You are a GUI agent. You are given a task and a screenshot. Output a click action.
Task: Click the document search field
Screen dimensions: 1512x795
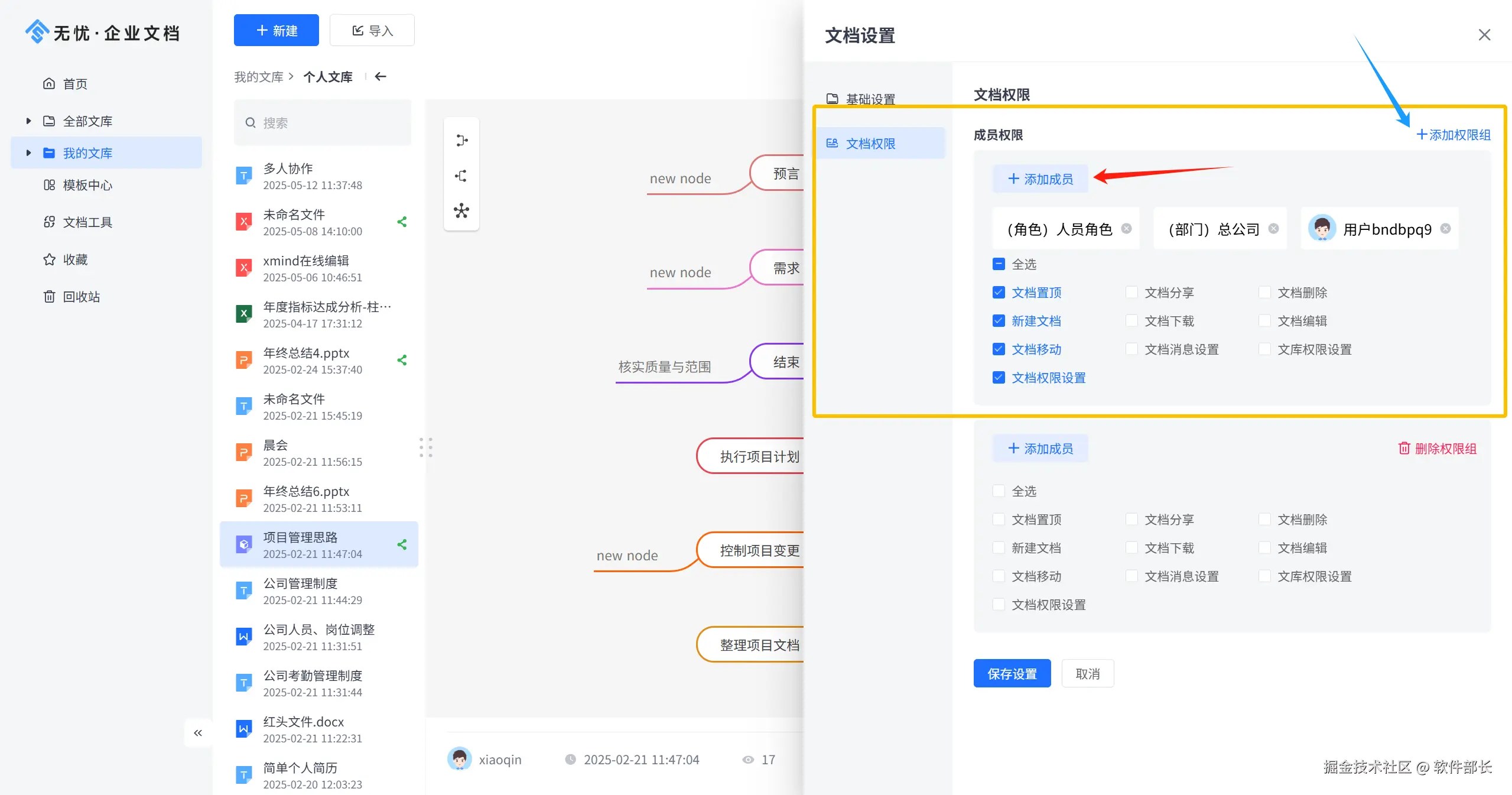[x=323, y=123]
